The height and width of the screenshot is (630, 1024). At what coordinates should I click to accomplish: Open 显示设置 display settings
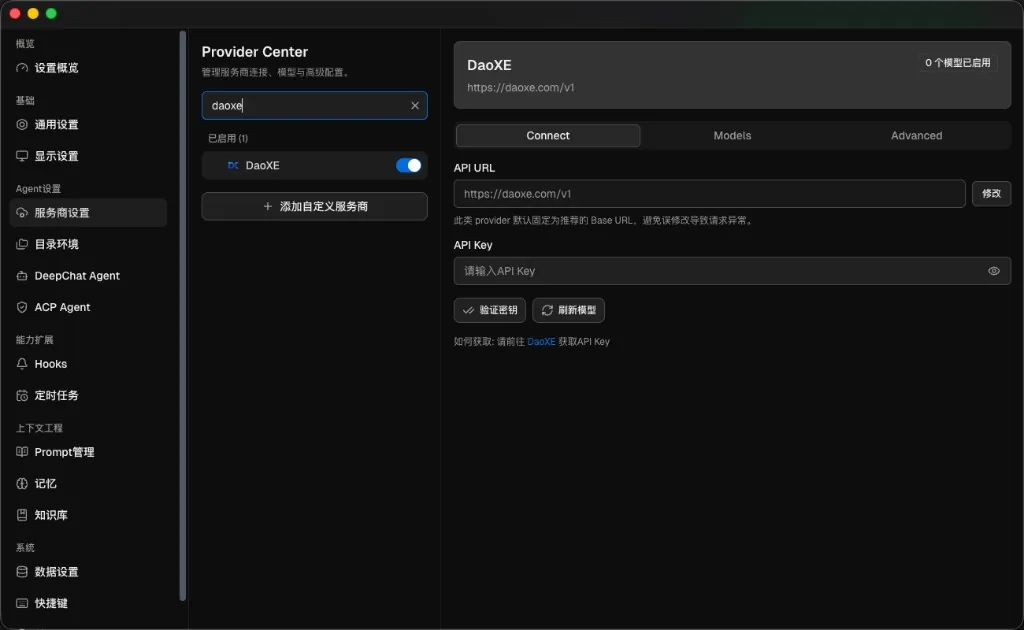point(88,156)
